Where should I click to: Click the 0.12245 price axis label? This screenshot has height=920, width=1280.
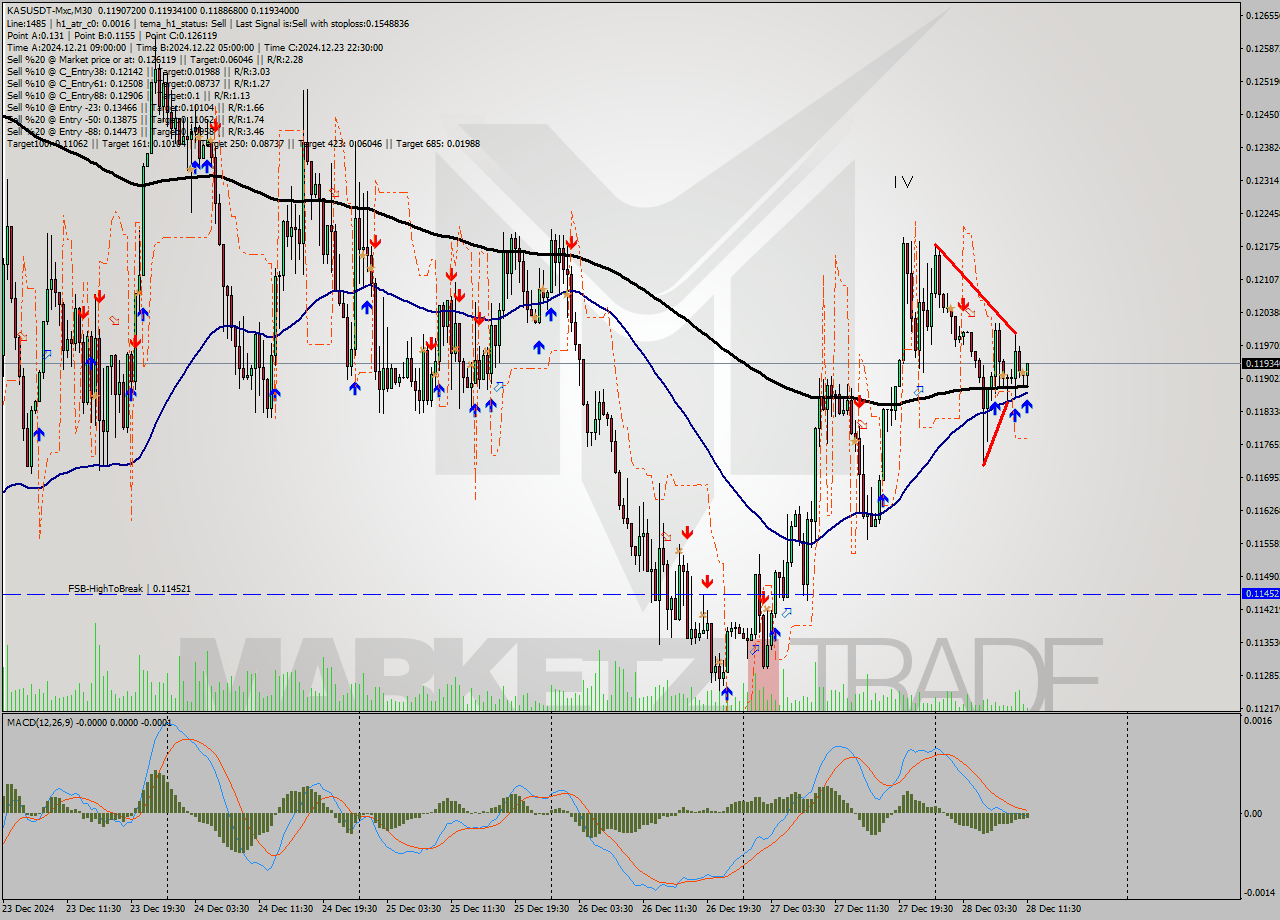1261,213
